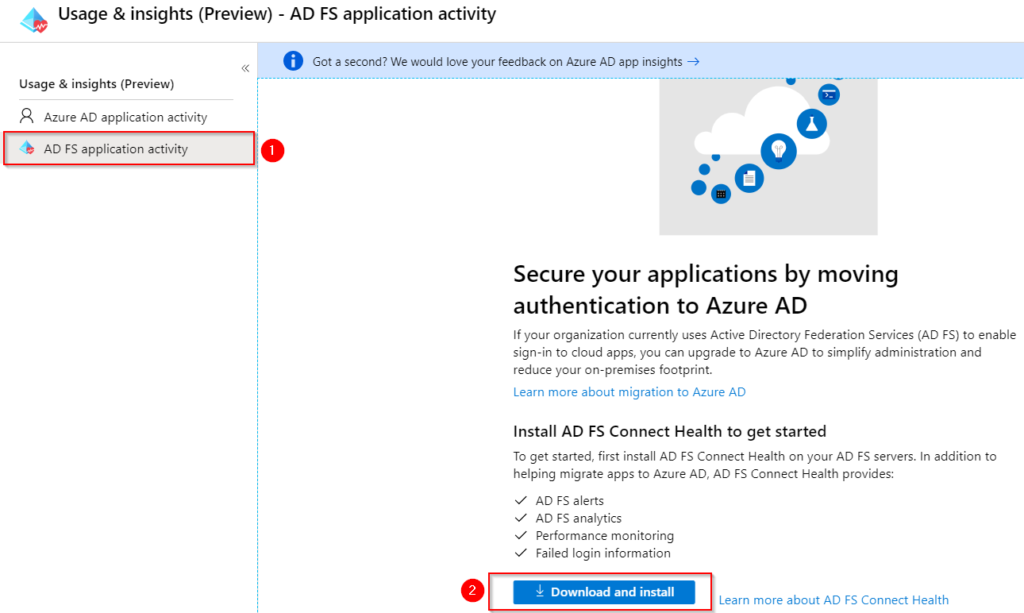Click the flask icon in the cloud illustration
The width and height of the screenshot is (1024, 613).
pos(812,124)
